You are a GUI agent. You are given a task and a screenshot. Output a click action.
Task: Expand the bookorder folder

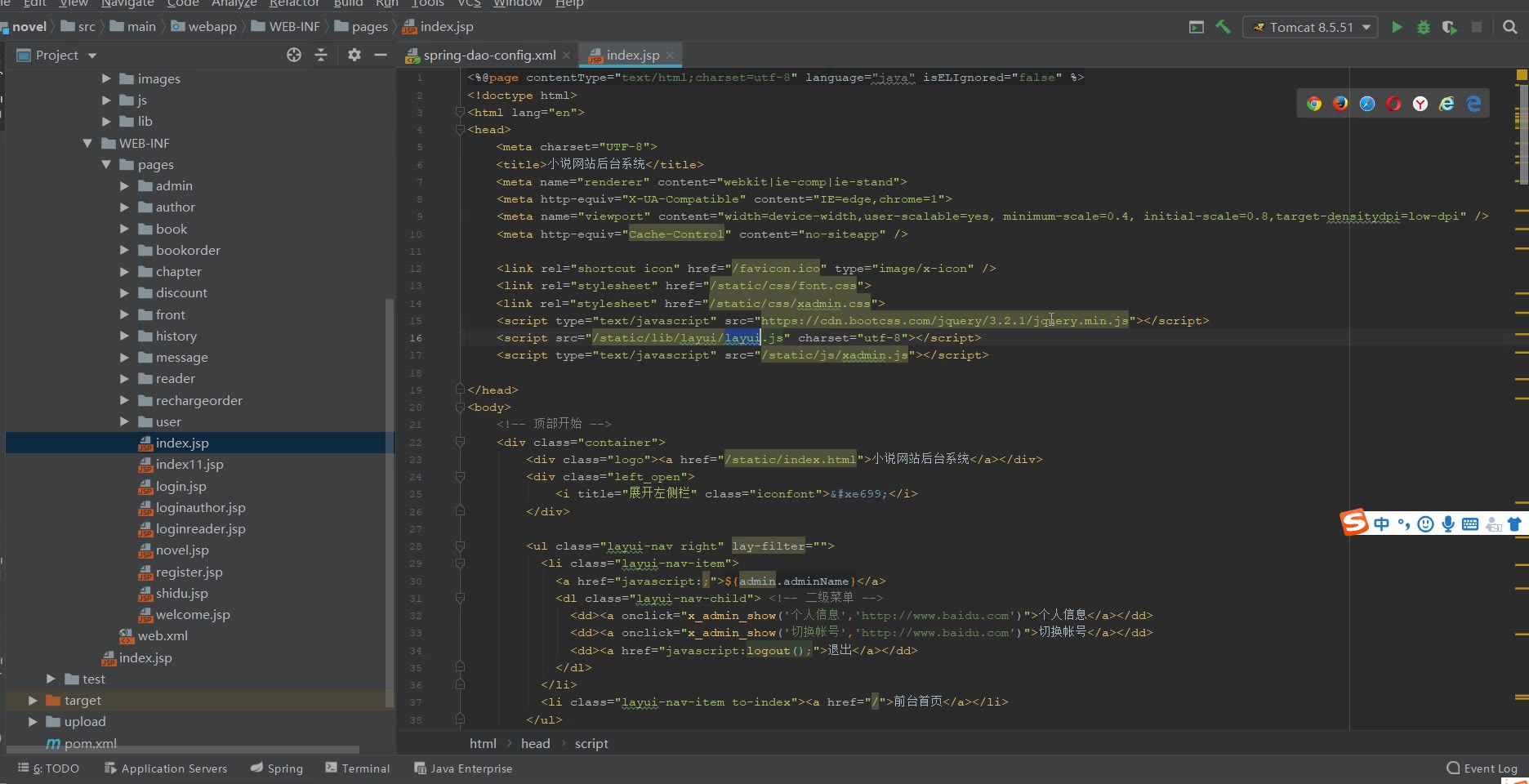(125, 250)
